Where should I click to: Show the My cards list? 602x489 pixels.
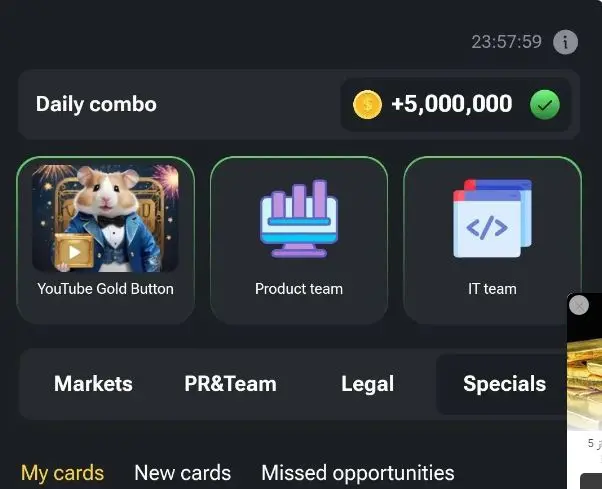[x=62, y=473]
